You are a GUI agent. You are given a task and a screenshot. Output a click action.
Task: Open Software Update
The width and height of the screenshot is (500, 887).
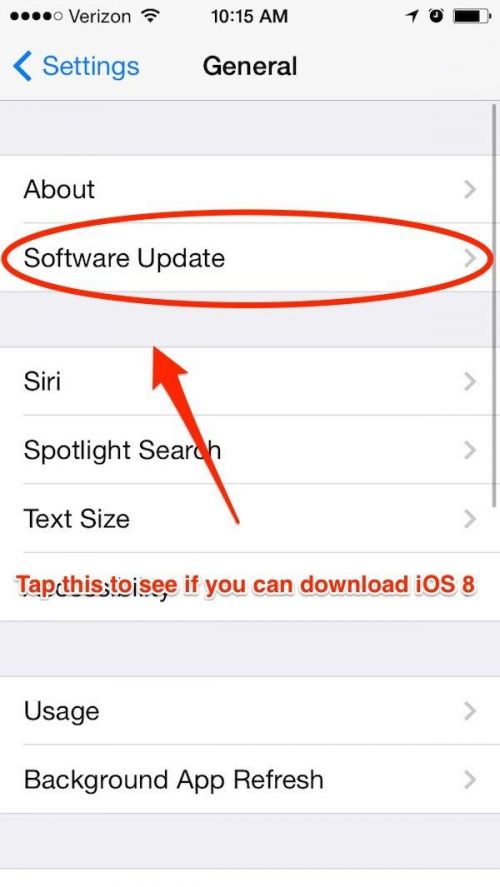250,257
